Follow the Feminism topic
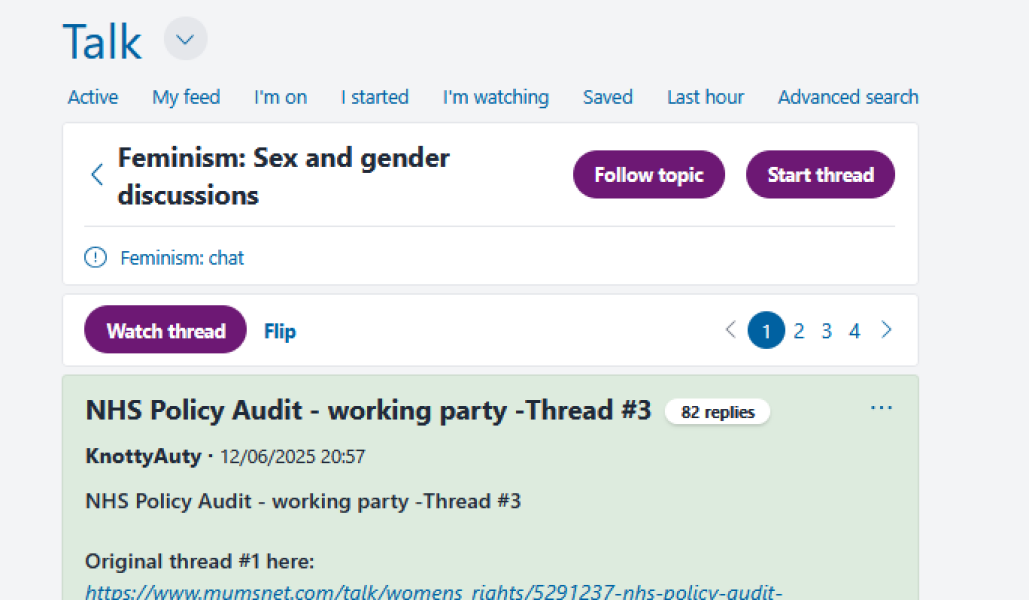 coord(648,174)
